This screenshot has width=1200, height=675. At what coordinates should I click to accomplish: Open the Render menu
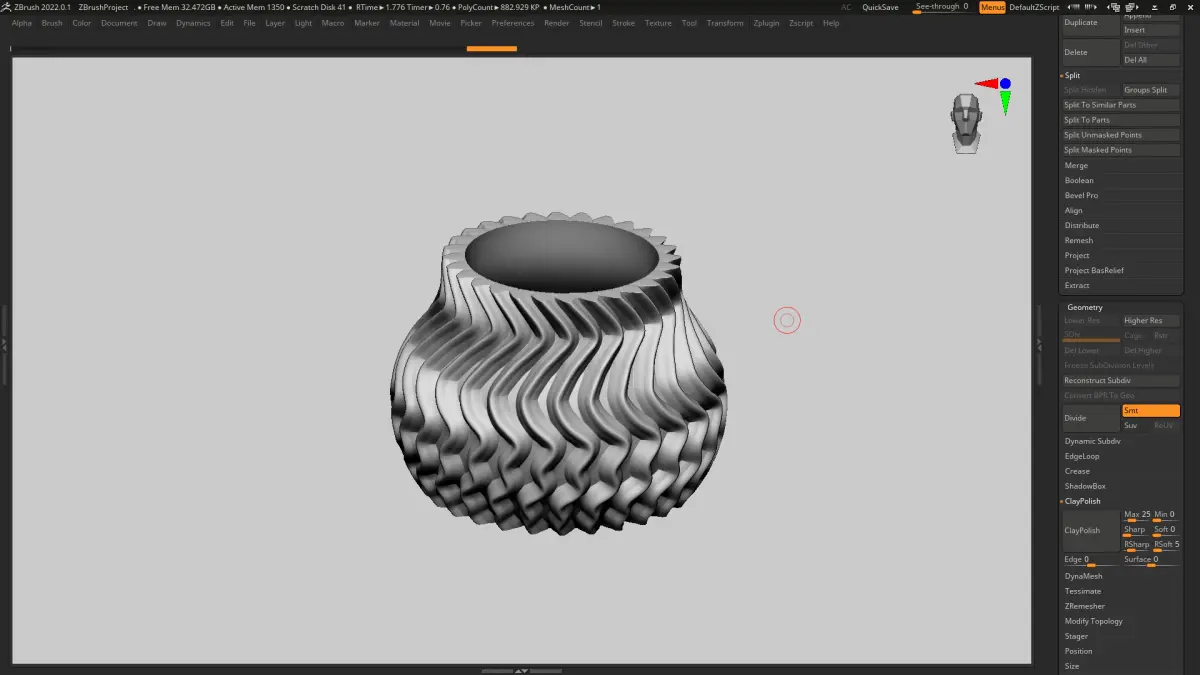point(556,23)
